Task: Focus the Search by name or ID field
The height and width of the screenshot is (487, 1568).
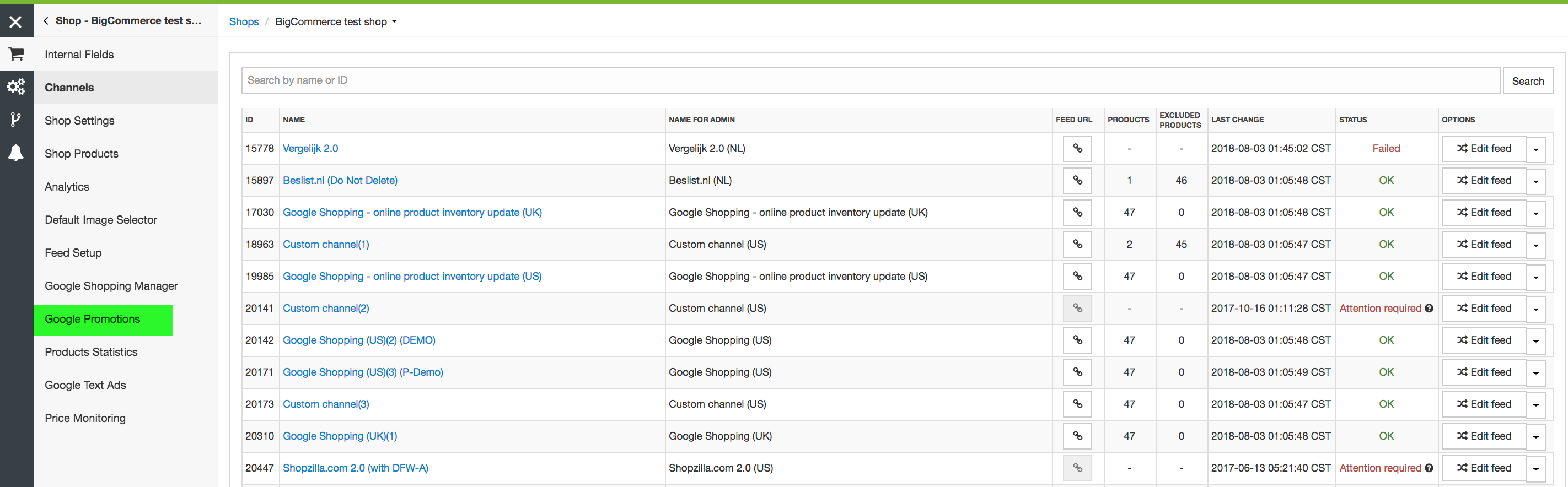Action: 870,80
